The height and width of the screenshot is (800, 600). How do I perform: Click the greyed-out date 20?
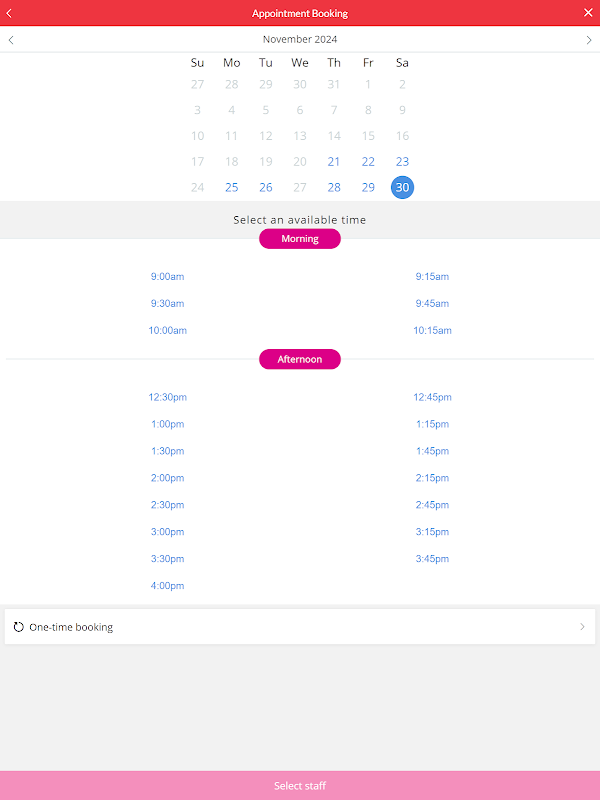point(300,162)
